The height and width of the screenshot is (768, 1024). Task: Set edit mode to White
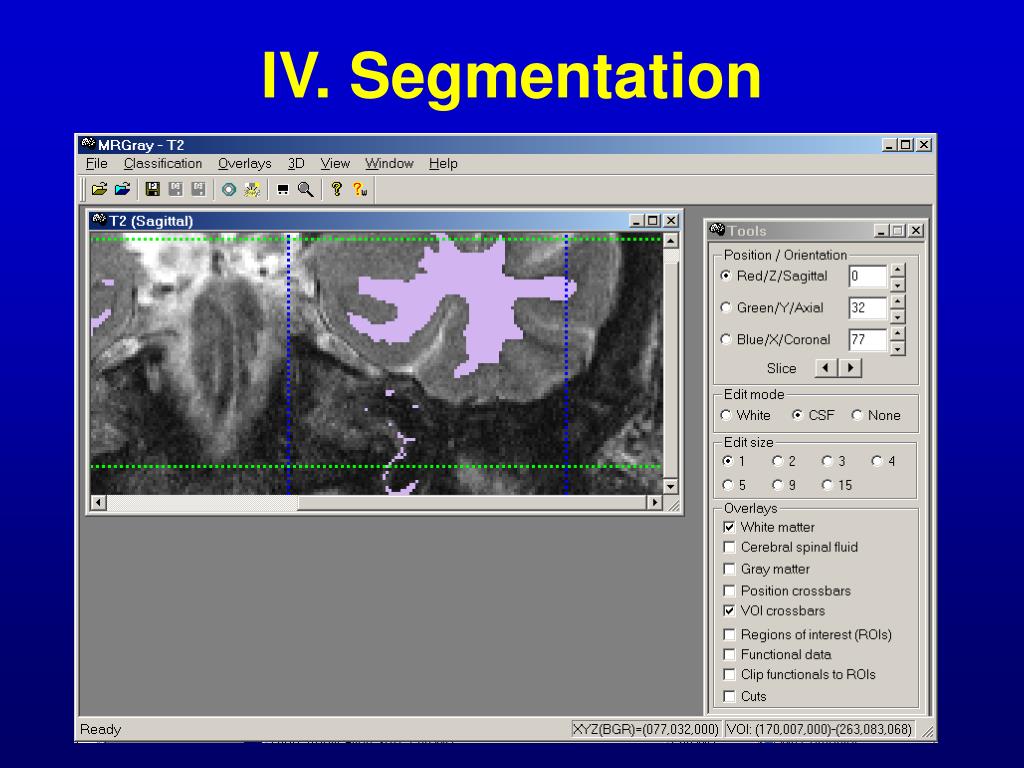tap(726, 415)
